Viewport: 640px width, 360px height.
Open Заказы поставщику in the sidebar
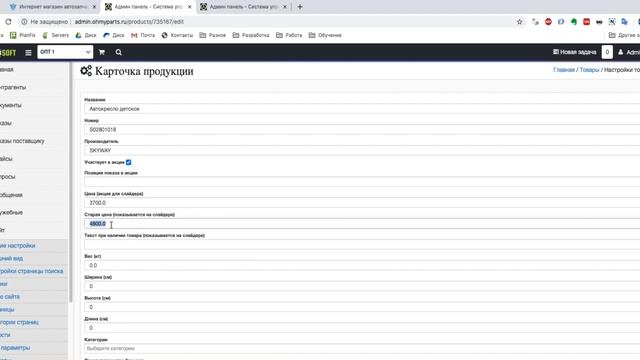point(22,141)
